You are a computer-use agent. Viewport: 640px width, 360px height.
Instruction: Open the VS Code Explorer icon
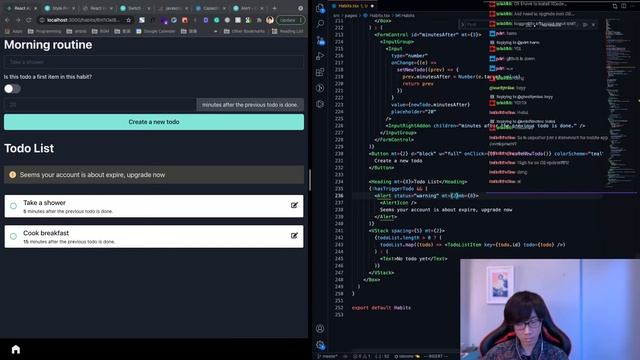tap(320, 8)
